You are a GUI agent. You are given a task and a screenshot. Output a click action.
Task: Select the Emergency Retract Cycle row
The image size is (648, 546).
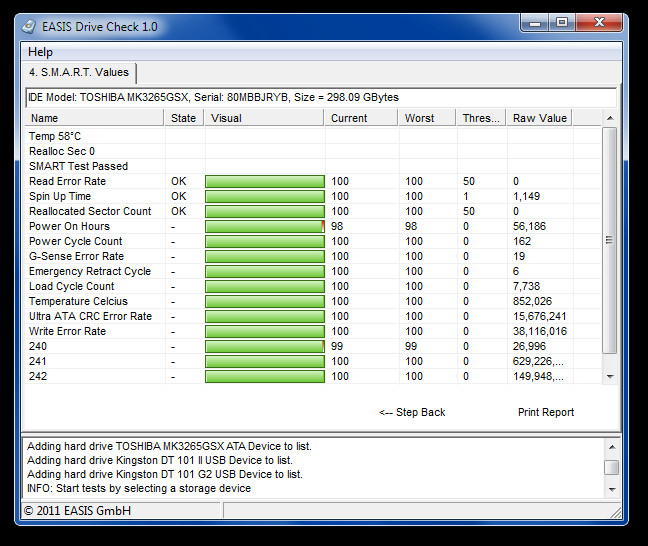313,271
